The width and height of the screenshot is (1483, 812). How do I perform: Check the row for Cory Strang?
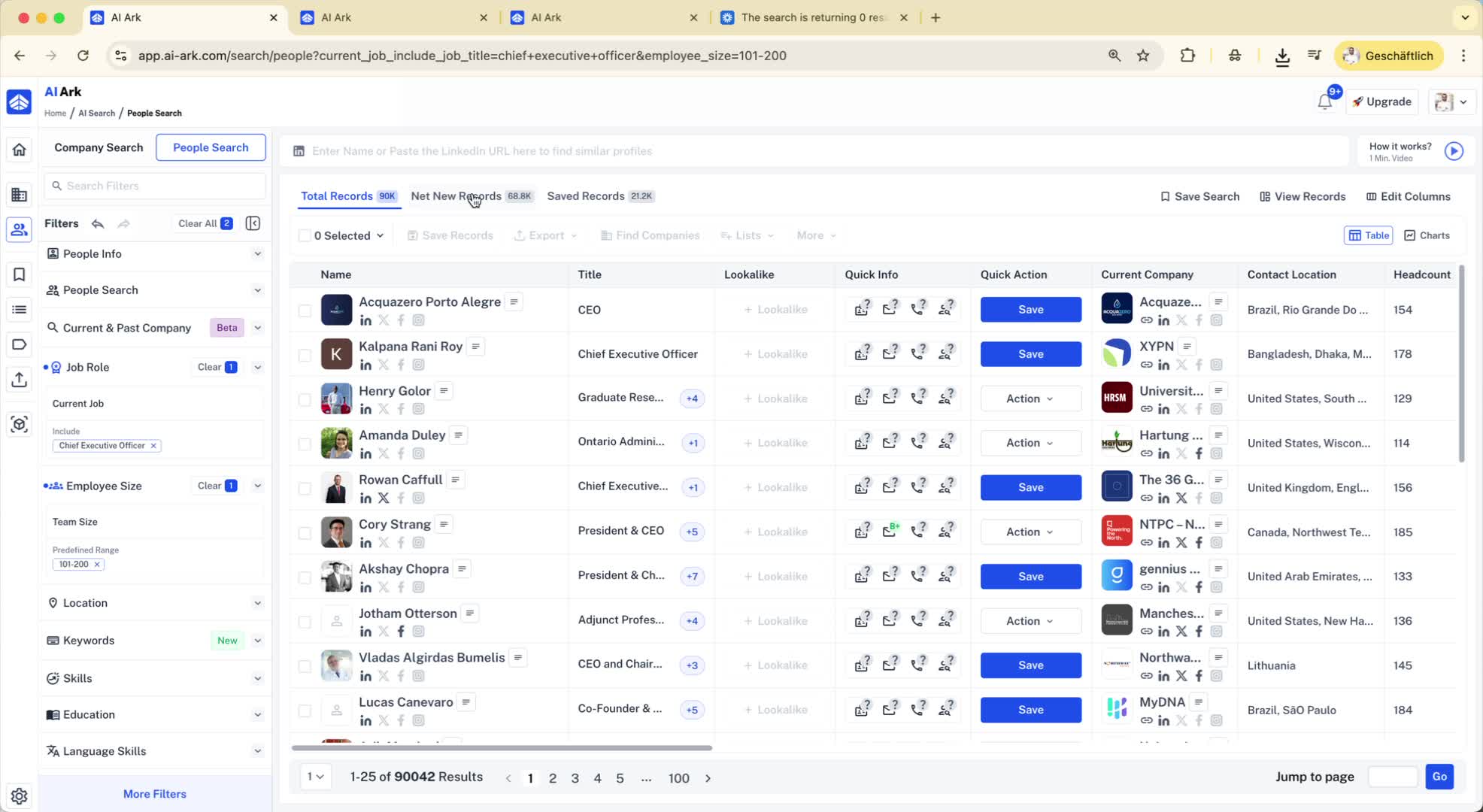(305, 532)
